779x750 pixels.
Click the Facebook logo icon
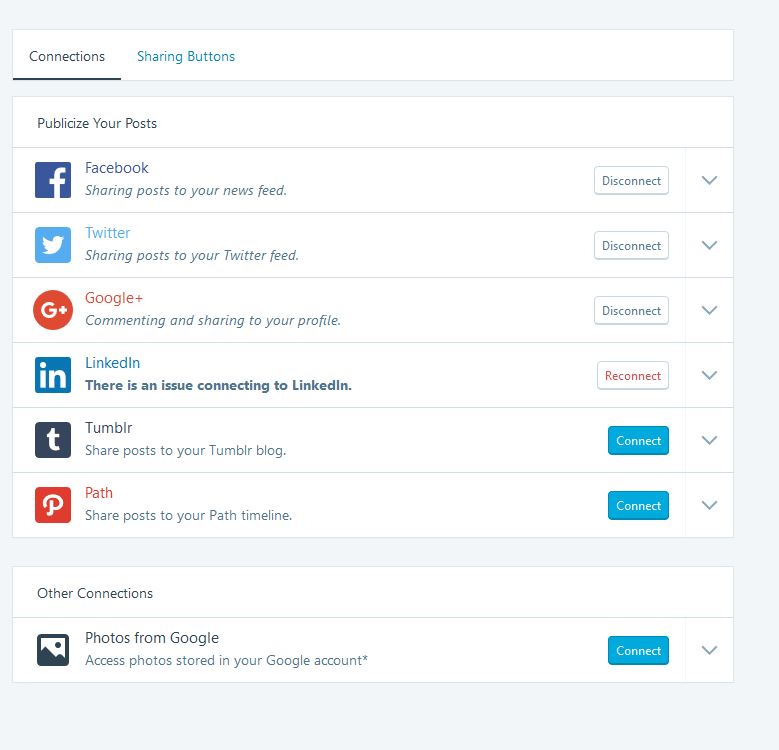[x=53, y=180]
